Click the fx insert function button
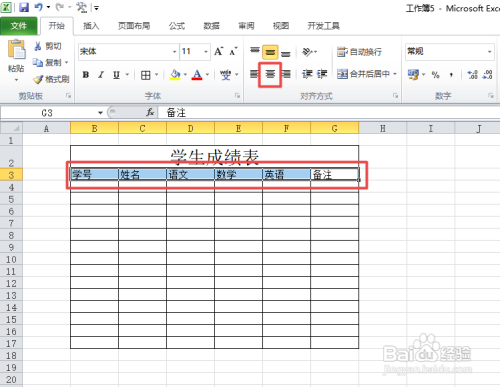The height and width of the screenshot is (387, 500). pyautogui.click(x=150, y=113)
